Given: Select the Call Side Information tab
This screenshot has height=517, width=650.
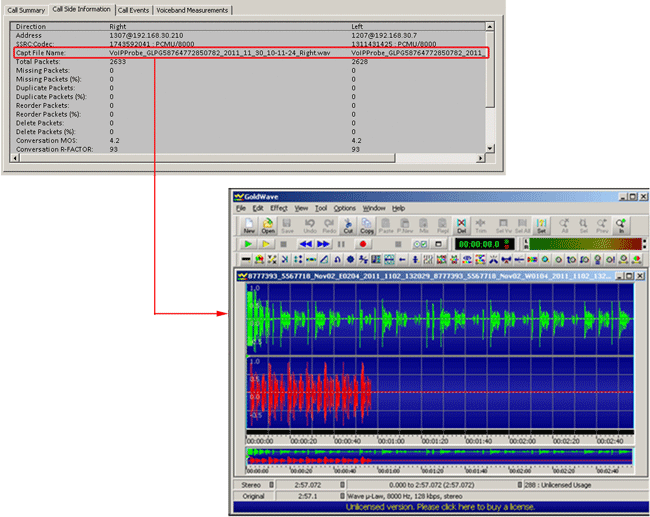Looking at the screenshot, I should point(81,9).
